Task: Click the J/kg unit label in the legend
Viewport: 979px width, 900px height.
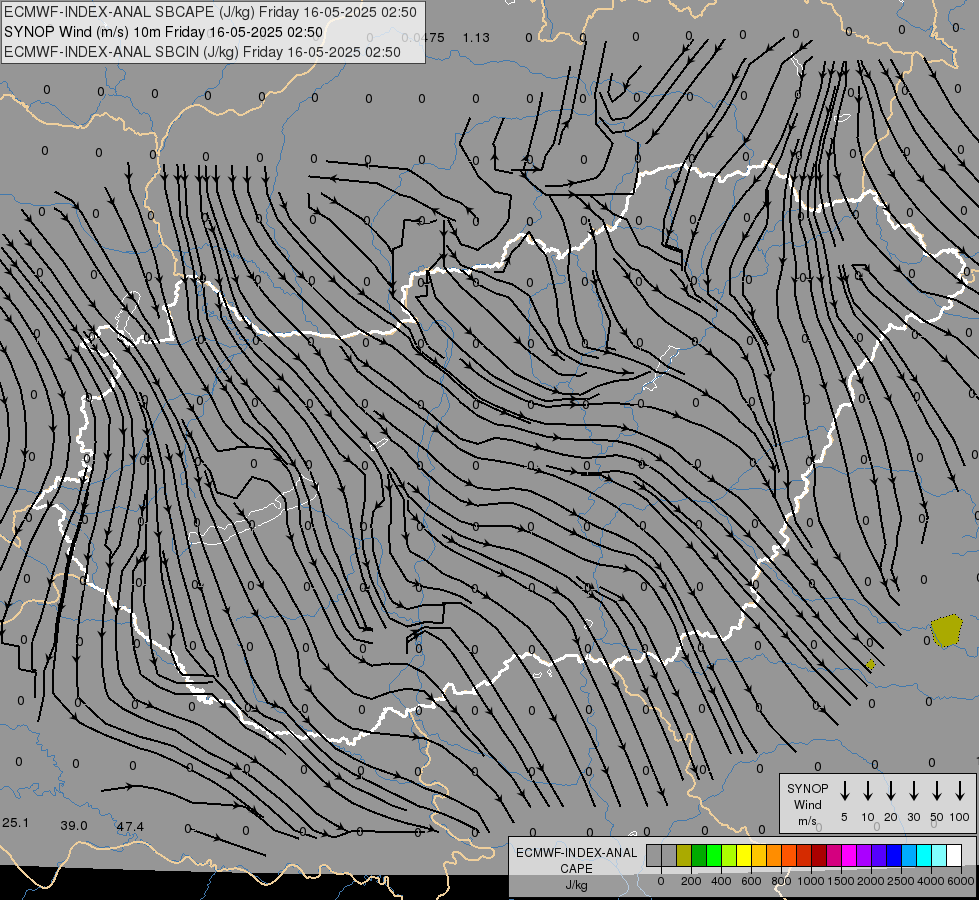Action: [576, 885]
